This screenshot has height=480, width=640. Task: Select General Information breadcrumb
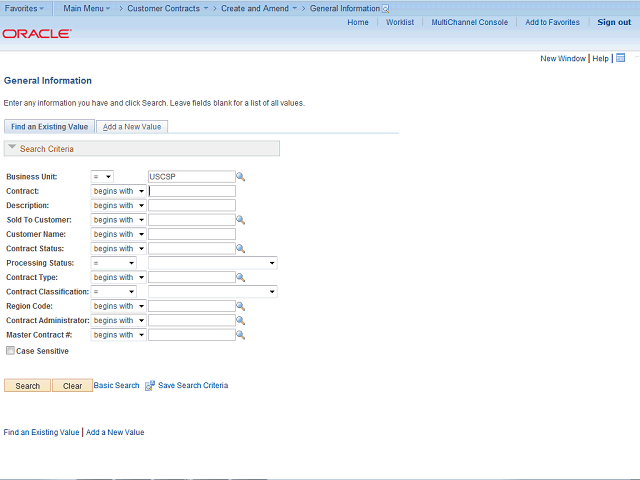click(344, 9)
